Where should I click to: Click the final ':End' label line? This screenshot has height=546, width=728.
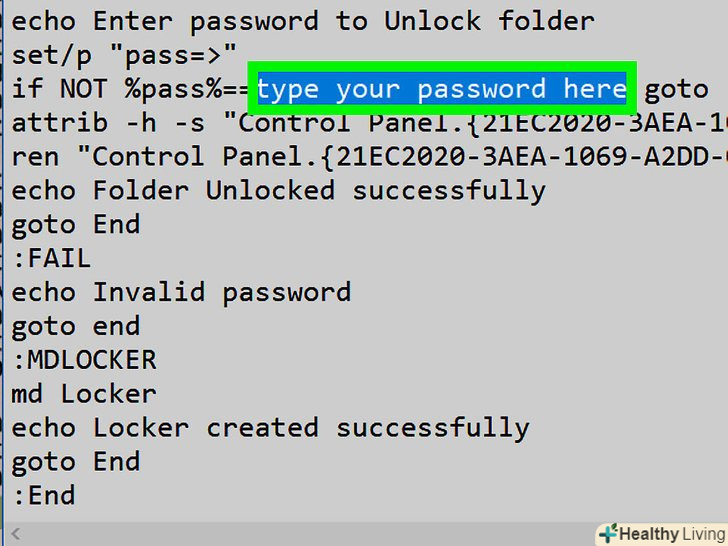[x=43, y=496]
